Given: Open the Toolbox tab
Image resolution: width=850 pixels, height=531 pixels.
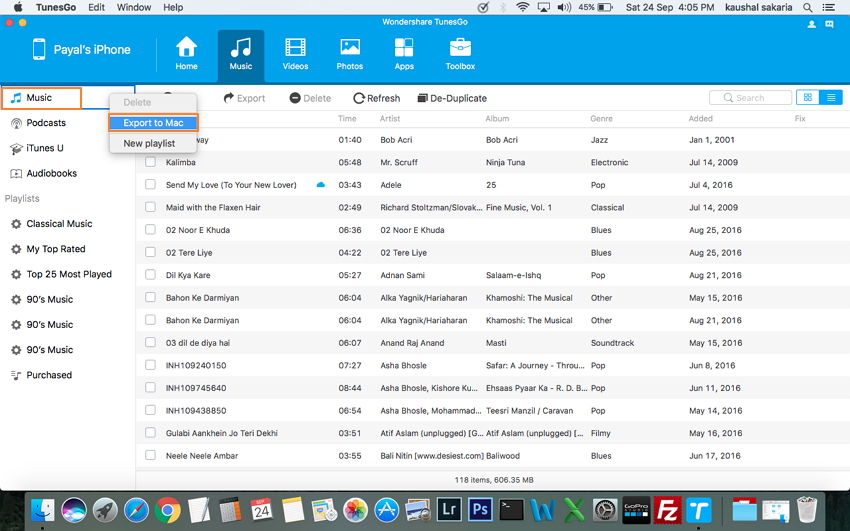Looking at the screenshot, I should (x=460, y=54).
